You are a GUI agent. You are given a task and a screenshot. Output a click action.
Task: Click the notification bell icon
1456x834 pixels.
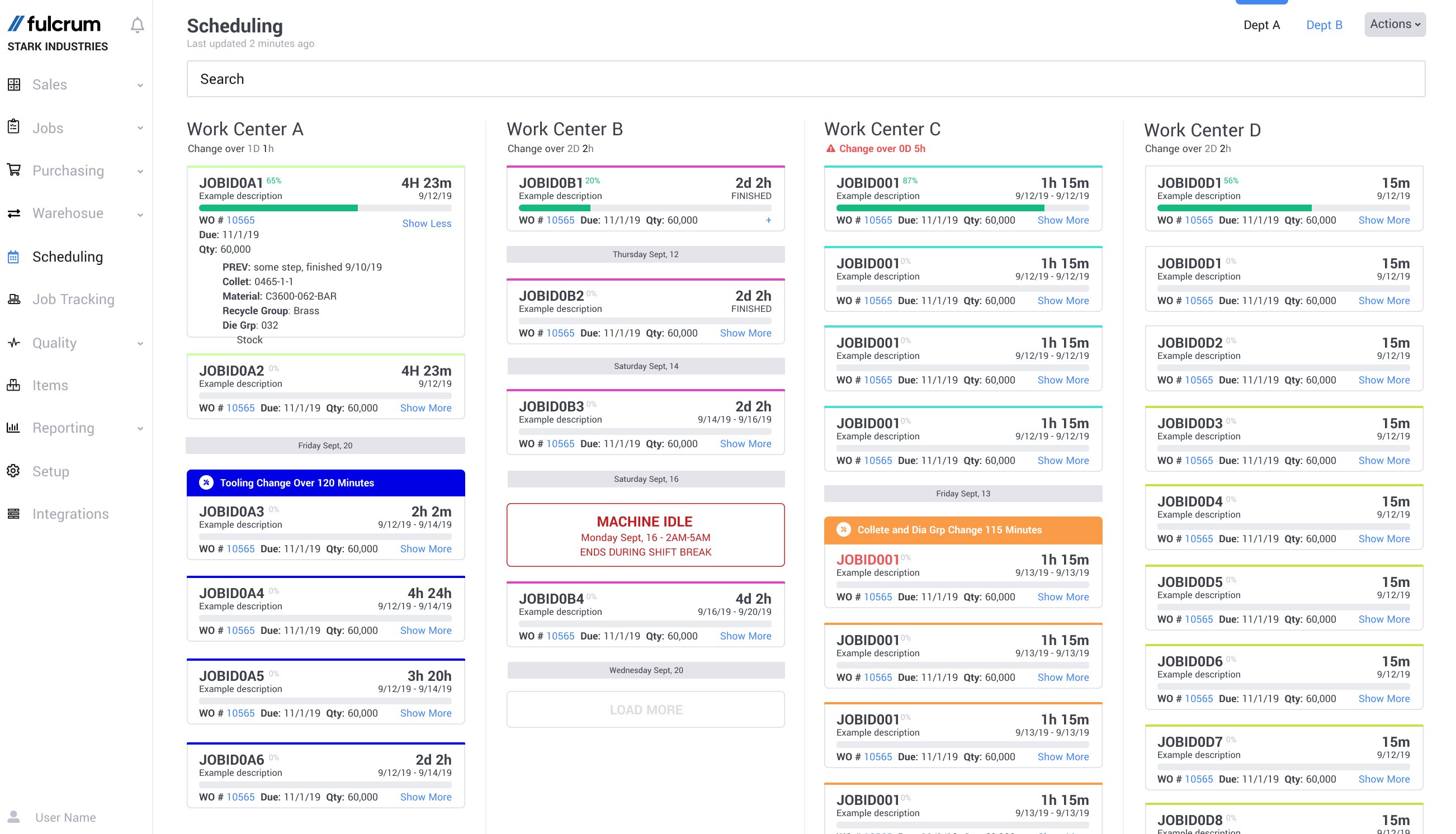tap(137, 25)
